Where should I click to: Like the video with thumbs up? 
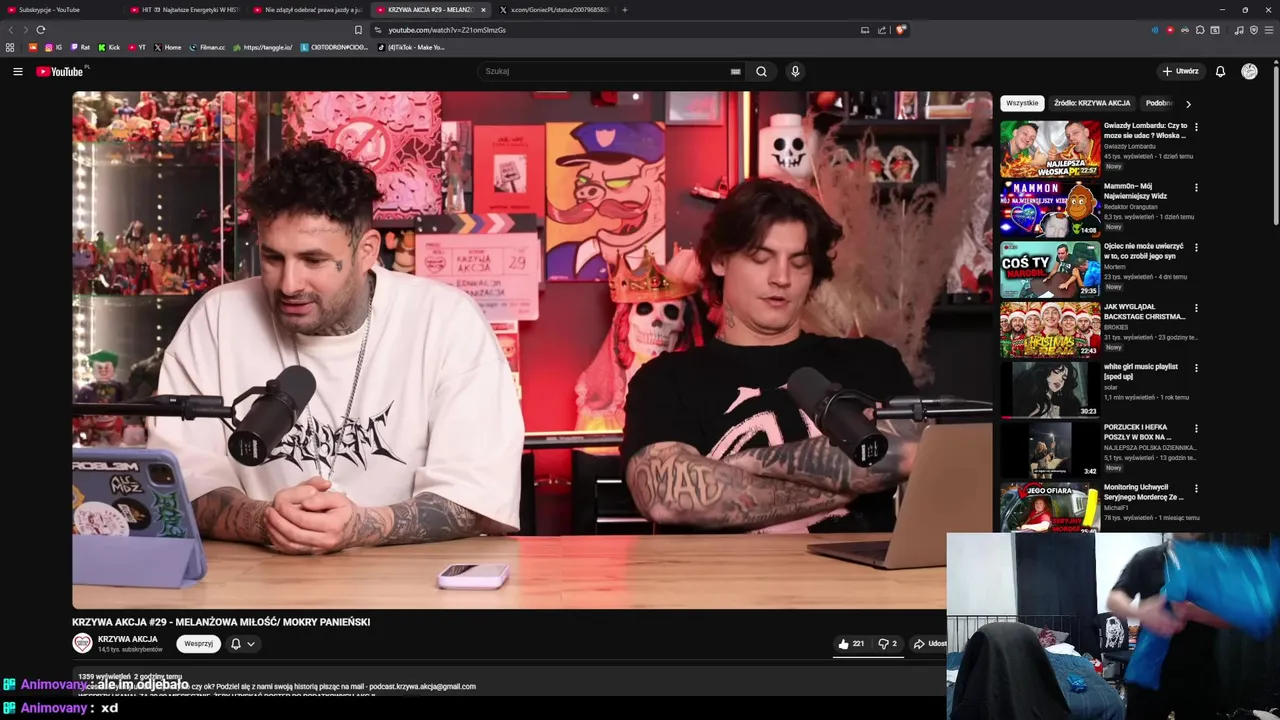point(851,644)
